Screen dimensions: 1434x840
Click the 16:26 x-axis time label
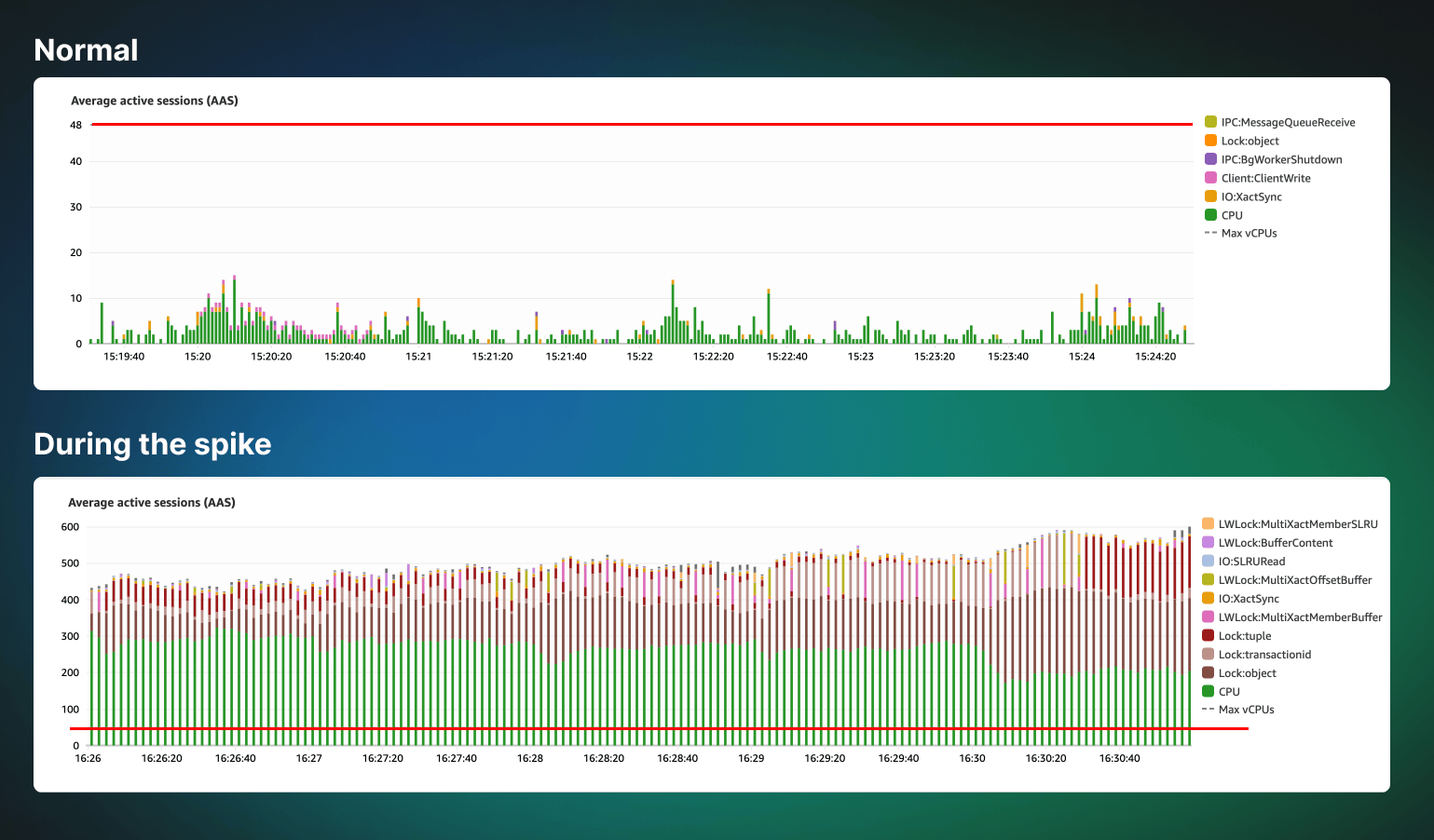pos(88,758)
